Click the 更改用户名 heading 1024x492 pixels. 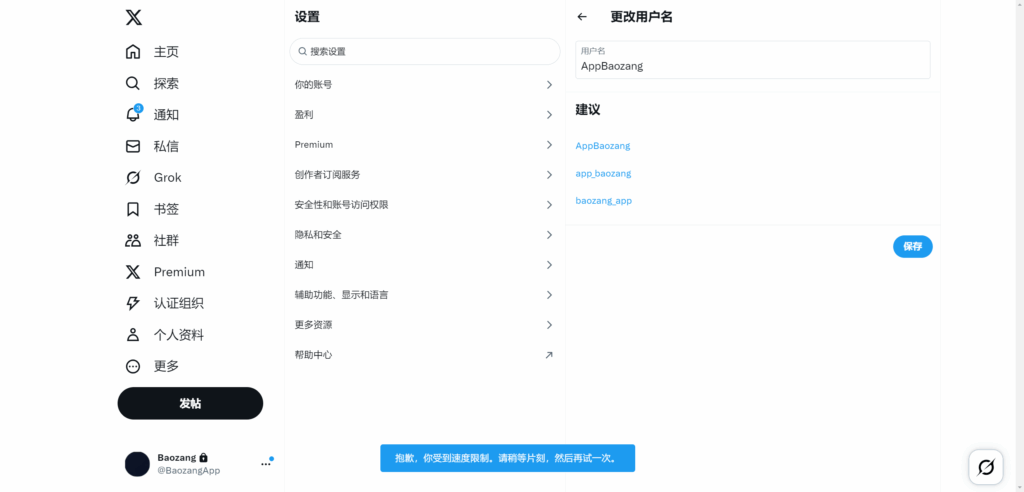641,17
